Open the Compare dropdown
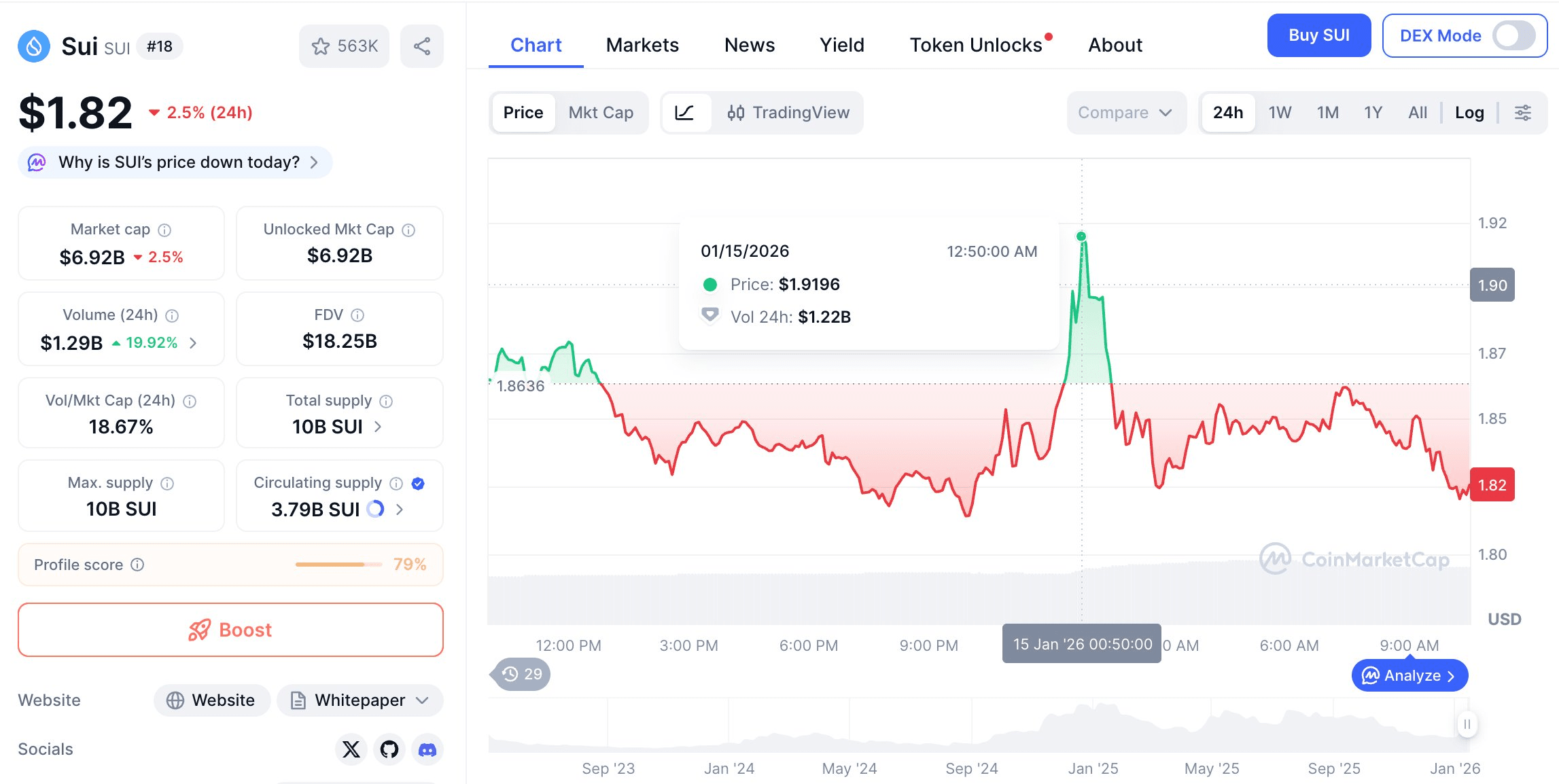The height and width of the screenshot is (784, 1559). click(x=1125, y=113)
